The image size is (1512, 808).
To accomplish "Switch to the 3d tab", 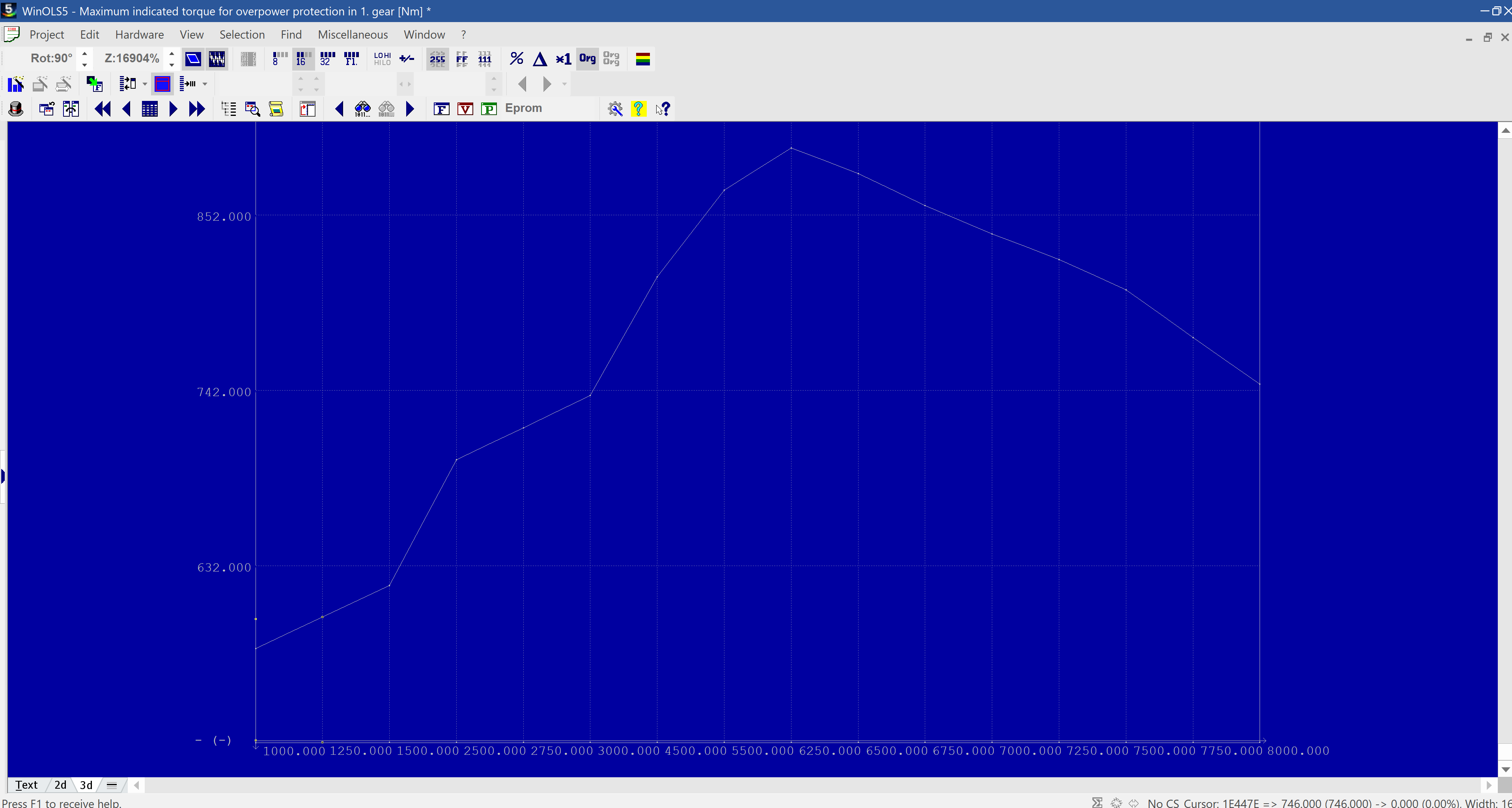I will (x=86, y=784).
